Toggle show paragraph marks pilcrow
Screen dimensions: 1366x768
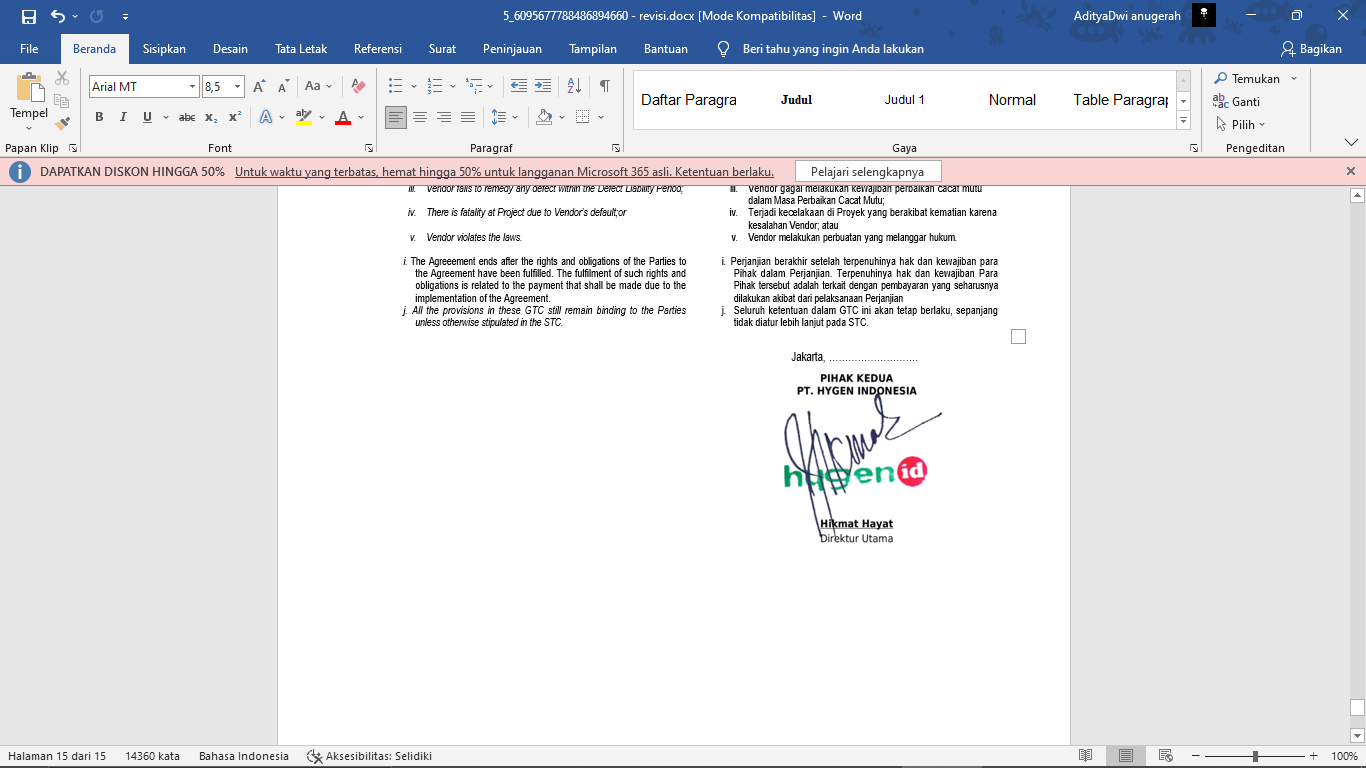tap(604, 86)
